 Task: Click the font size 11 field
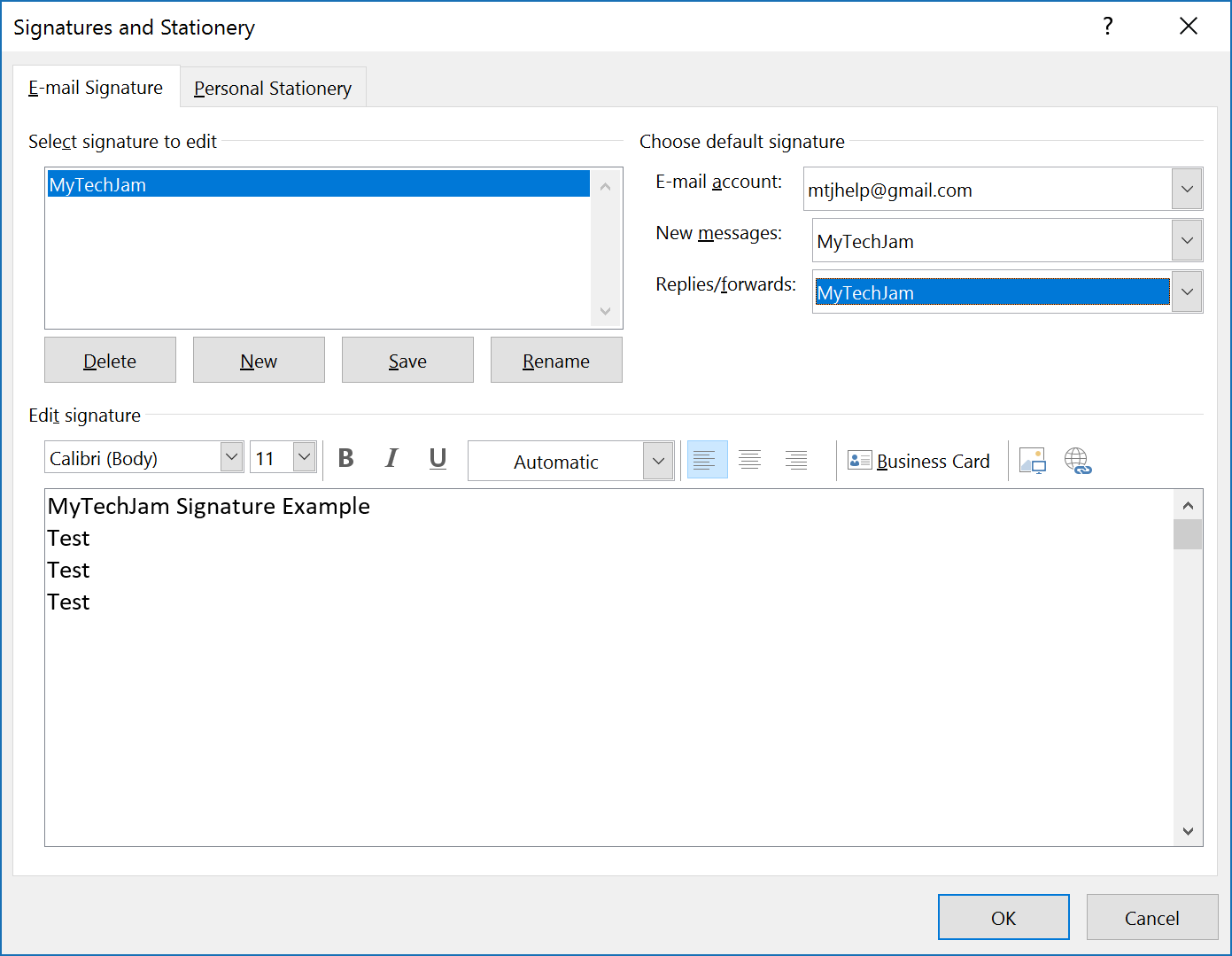tap(272, 458)
